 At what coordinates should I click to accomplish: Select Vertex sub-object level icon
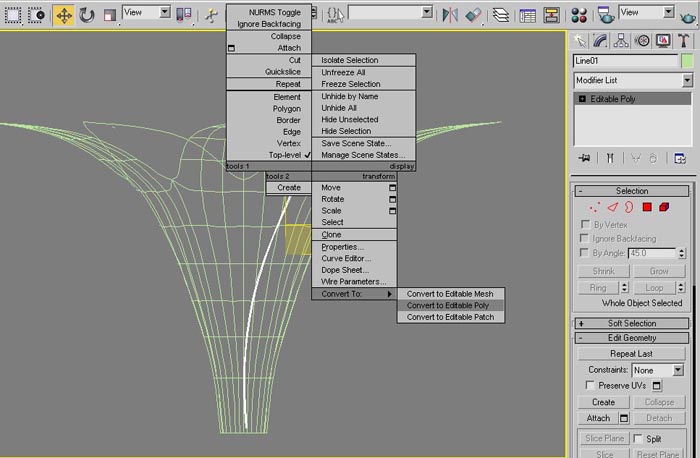pos(594,207)
